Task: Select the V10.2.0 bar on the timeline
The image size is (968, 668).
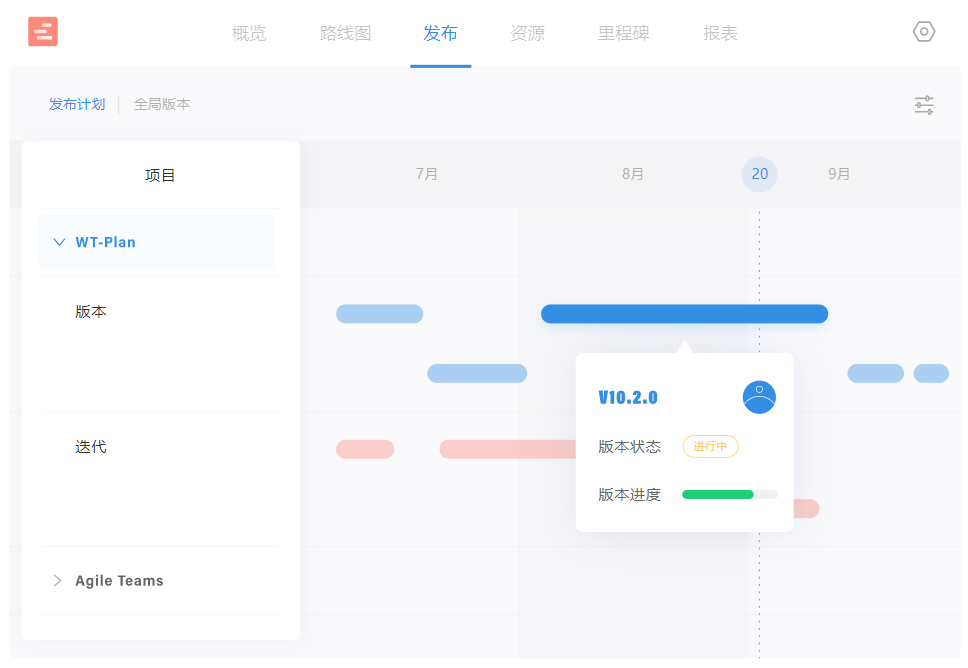Action: 684,313
